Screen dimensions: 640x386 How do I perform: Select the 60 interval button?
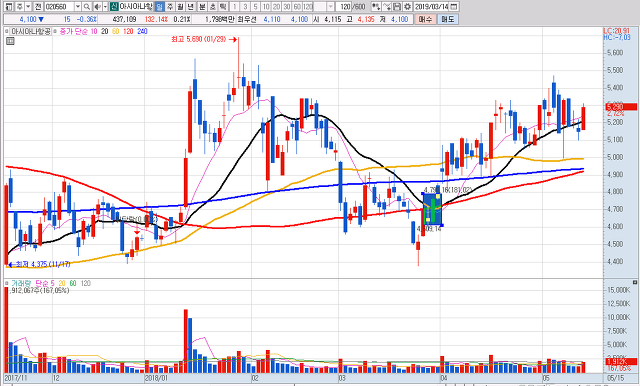[297, 7]
